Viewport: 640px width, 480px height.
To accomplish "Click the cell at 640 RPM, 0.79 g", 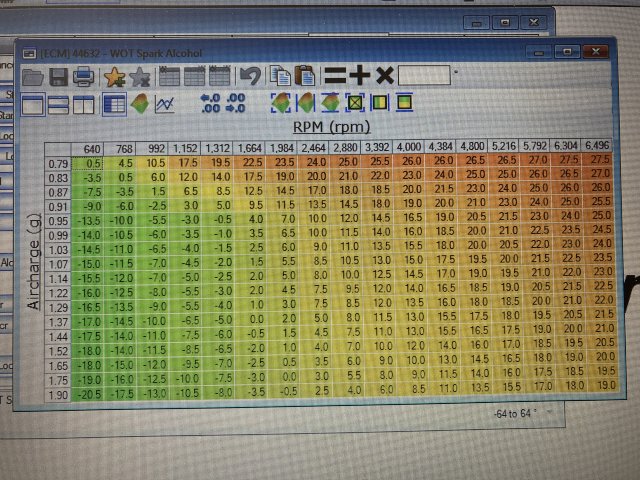I will (x=92, y=163).
